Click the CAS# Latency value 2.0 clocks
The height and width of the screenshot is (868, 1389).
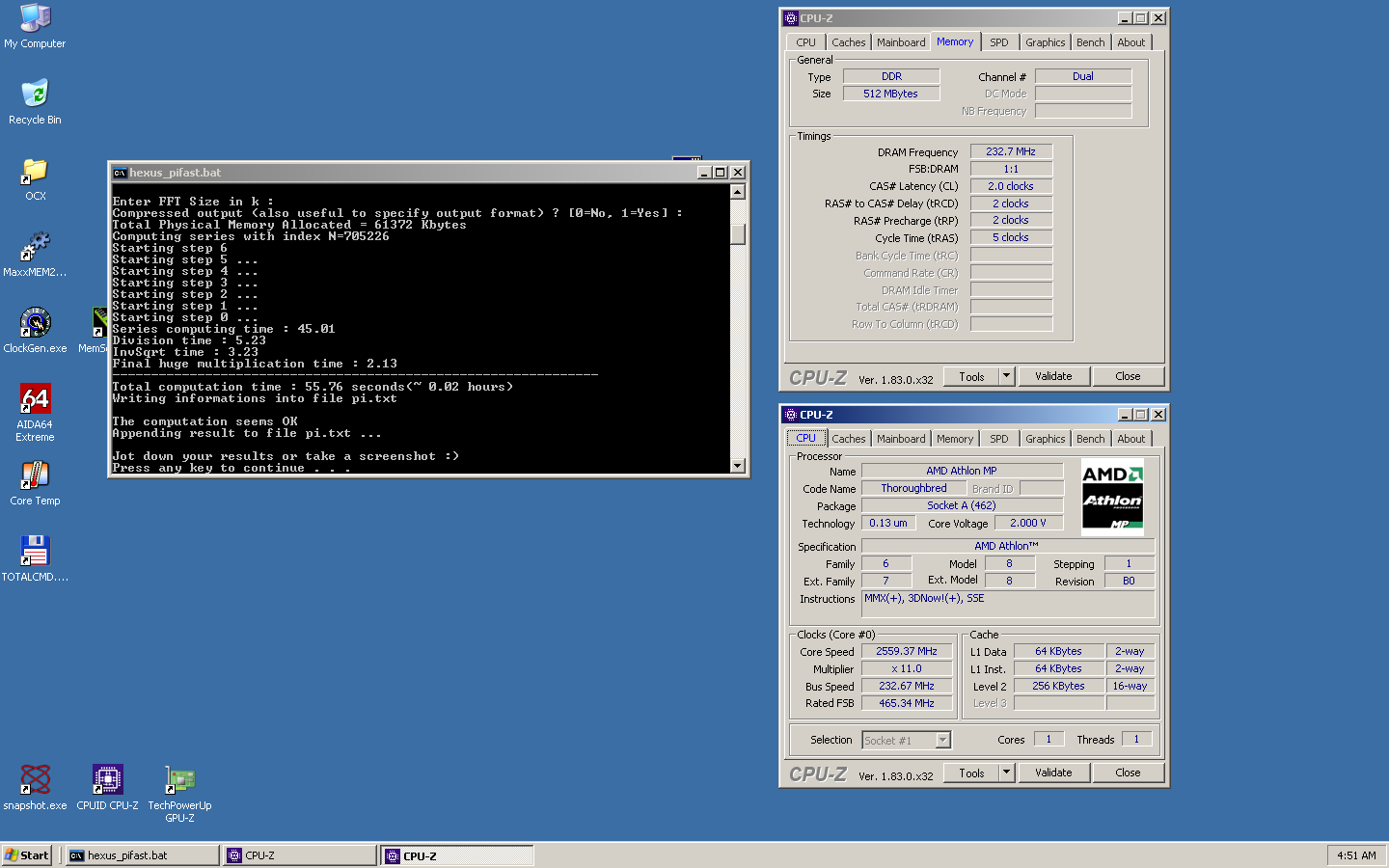click(1011, 186)
